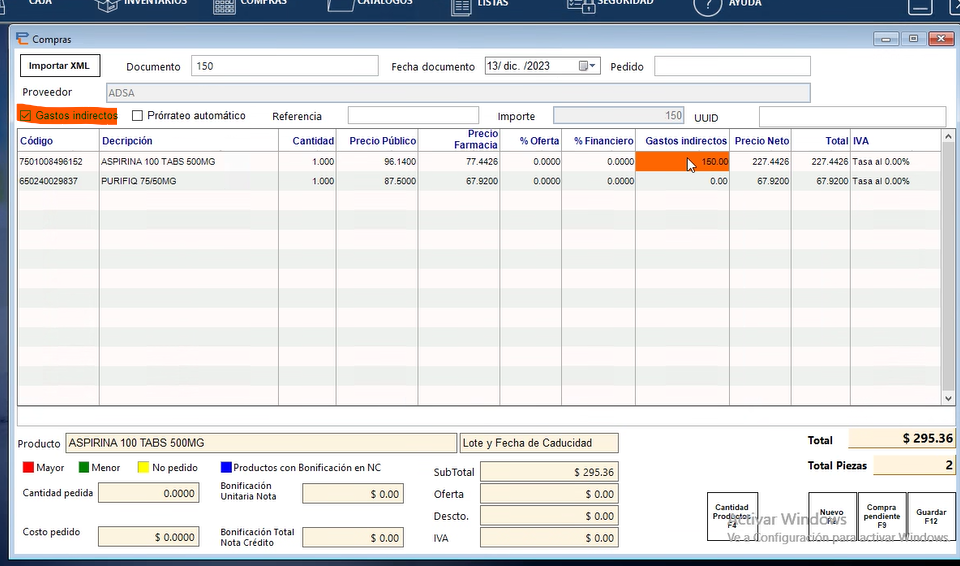The image size is (960, 566).
Task: Click the Guardar F12 button
Action: pos(931,516)
